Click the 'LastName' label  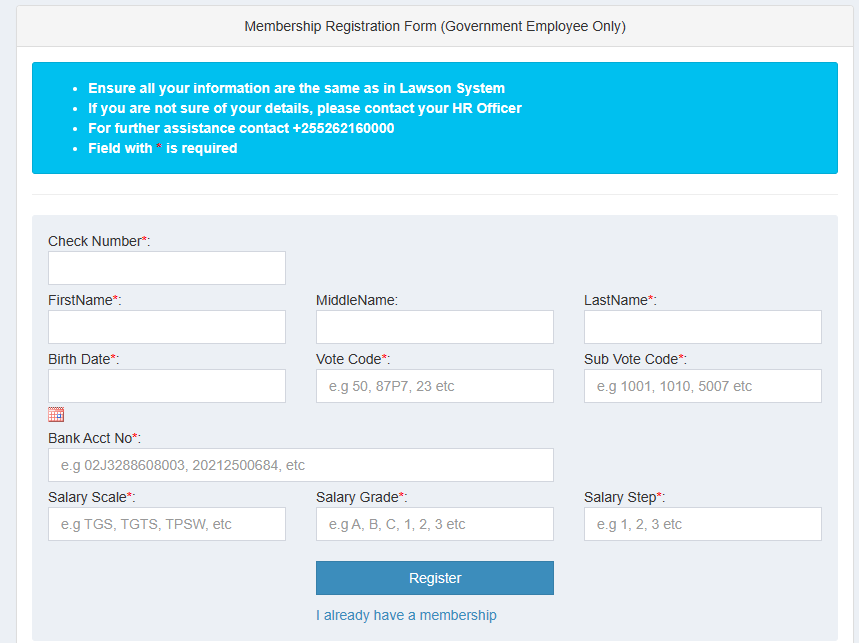tap(620, 300)
